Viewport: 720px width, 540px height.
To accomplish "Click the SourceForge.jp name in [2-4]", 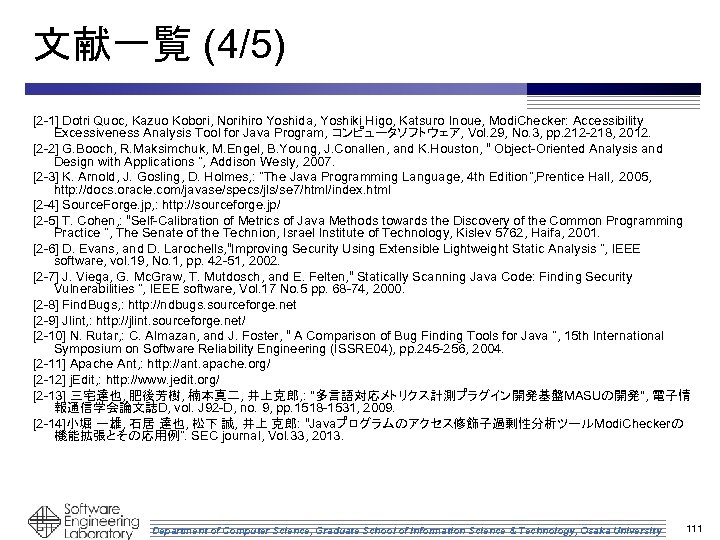I will [x=107, y=205].
